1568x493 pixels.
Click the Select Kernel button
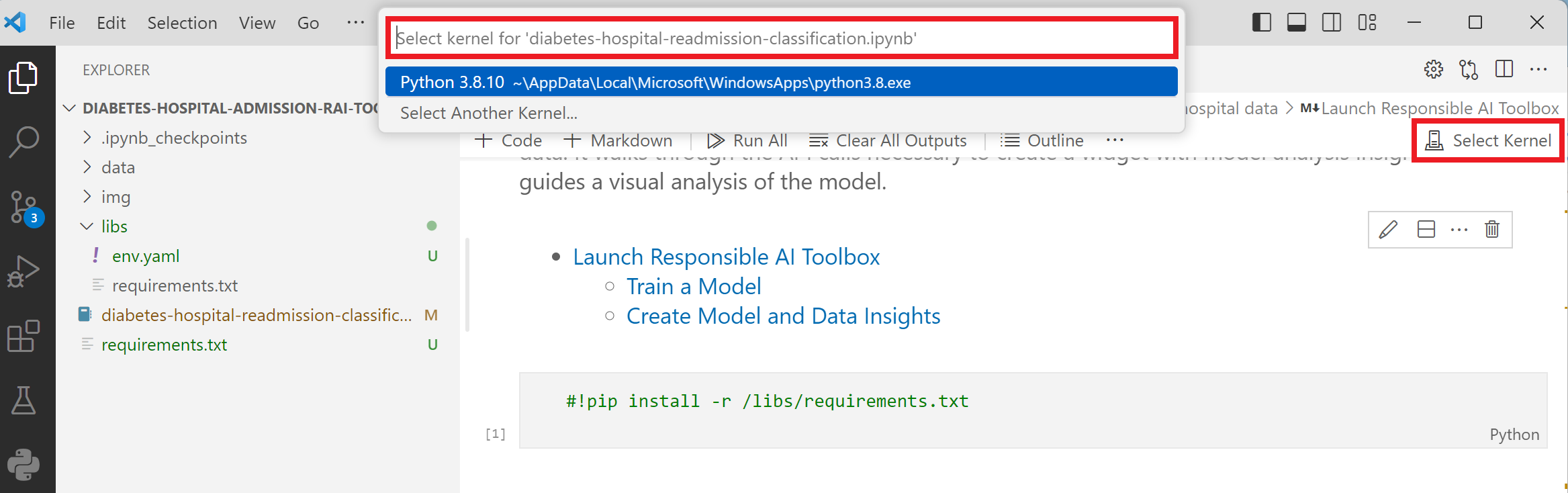click(x=1488, y=140)
